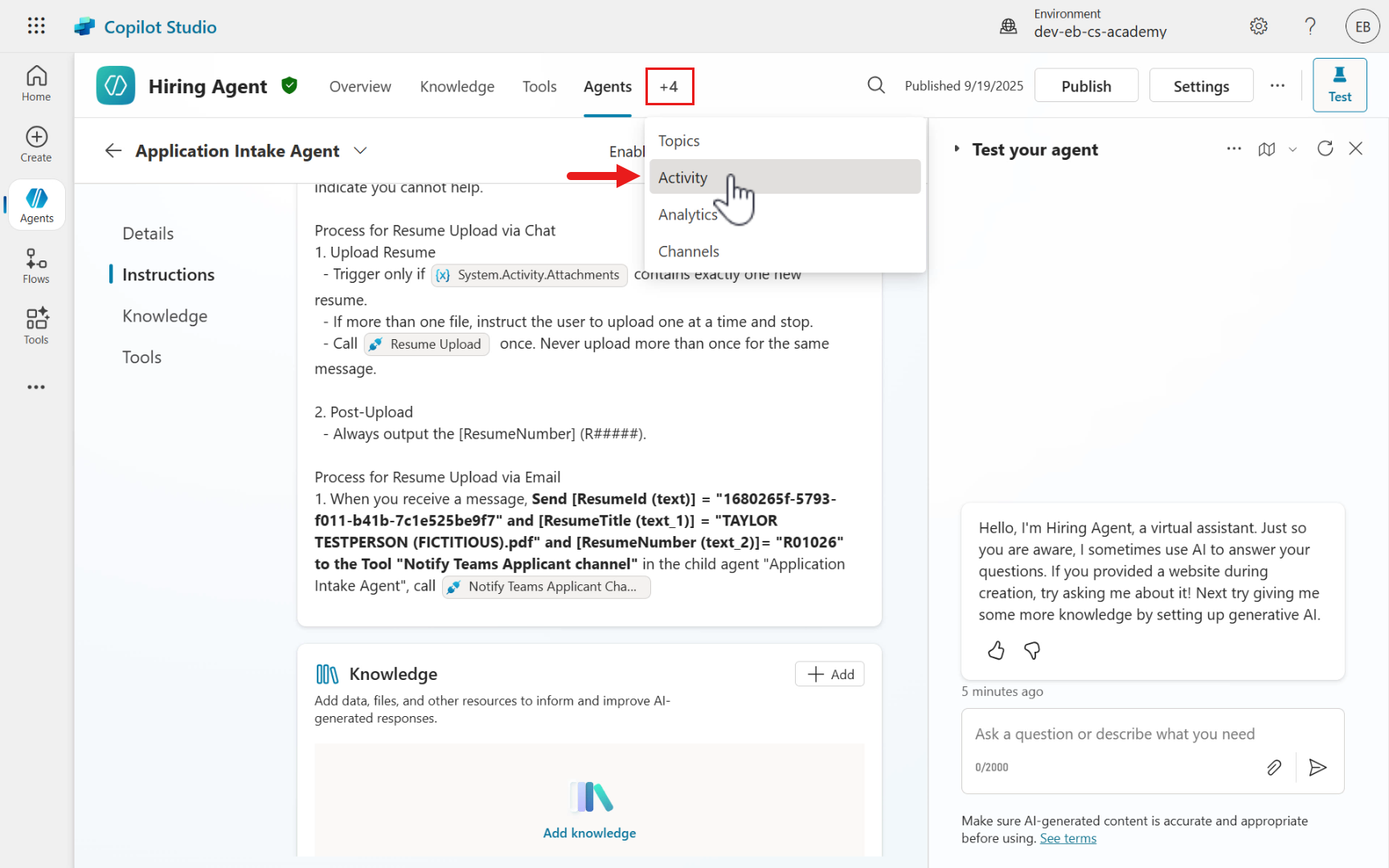Open Flows in left sidebar

point(36,265)
